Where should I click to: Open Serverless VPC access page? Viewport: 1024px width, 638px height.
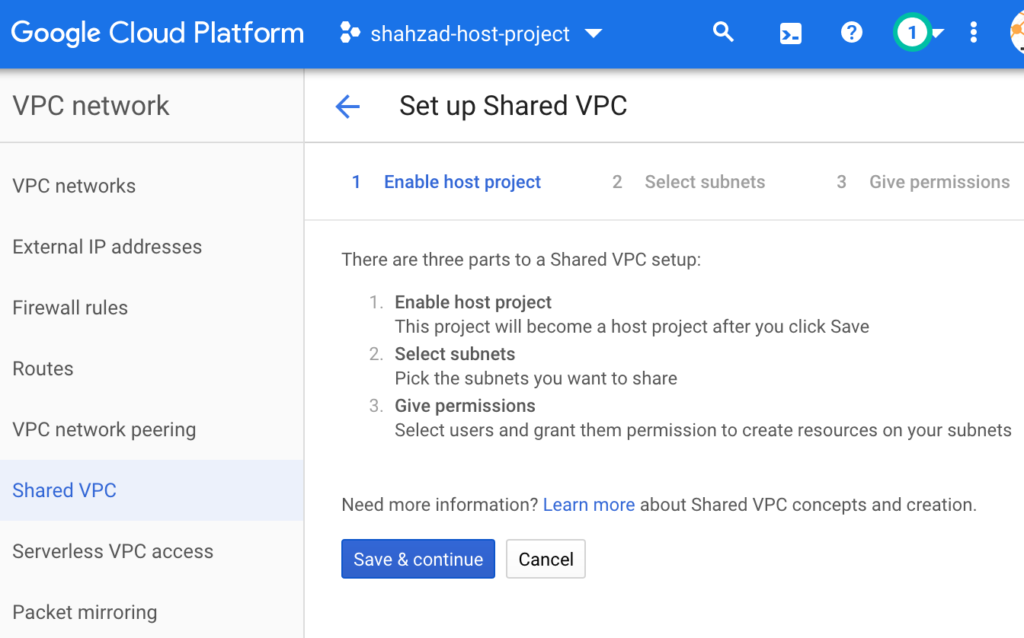click(x=152, y=551)
